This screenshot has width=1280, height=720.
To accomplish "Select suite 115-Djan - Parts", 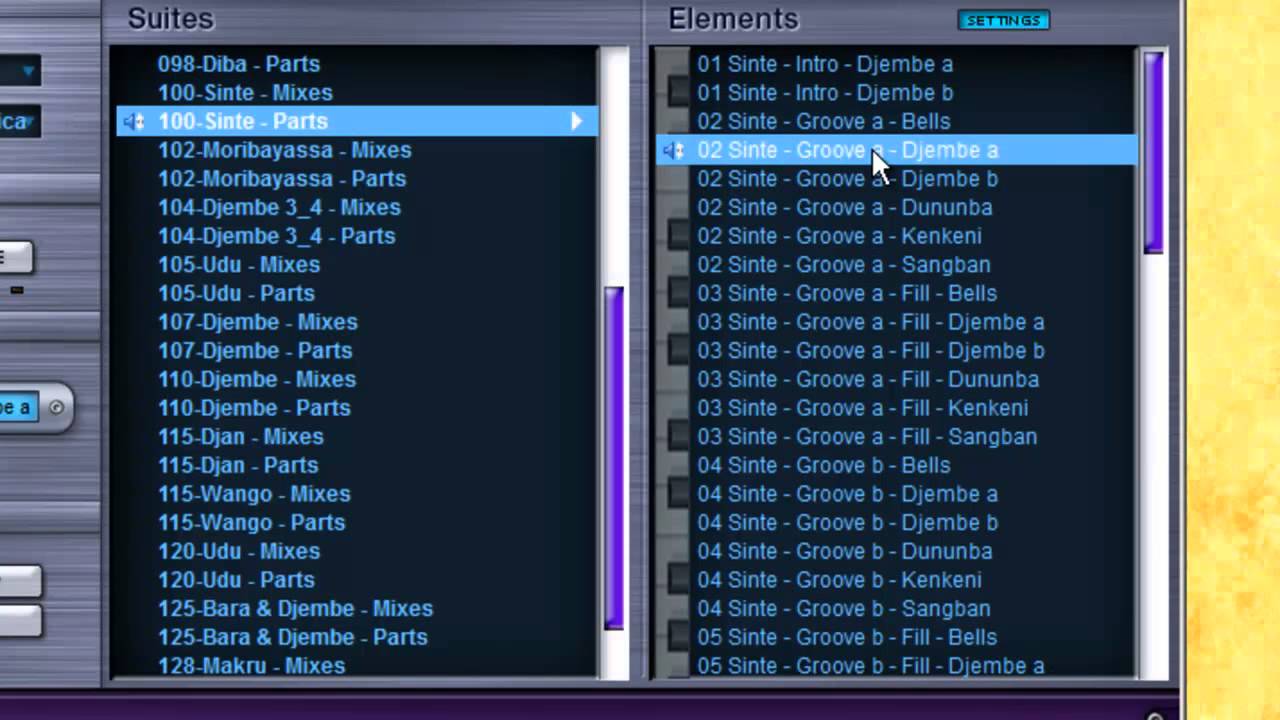I will [x=238, y=466].
